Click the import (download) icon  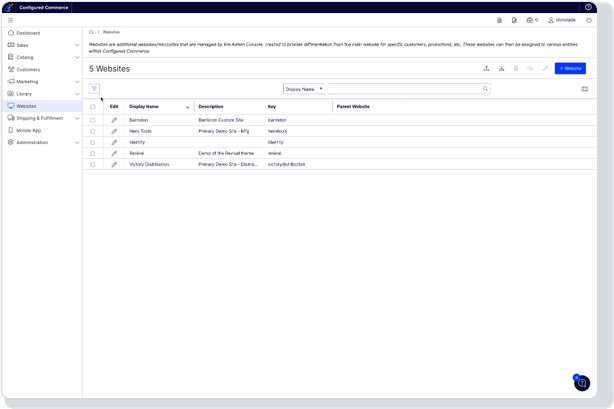pos(501,68)
